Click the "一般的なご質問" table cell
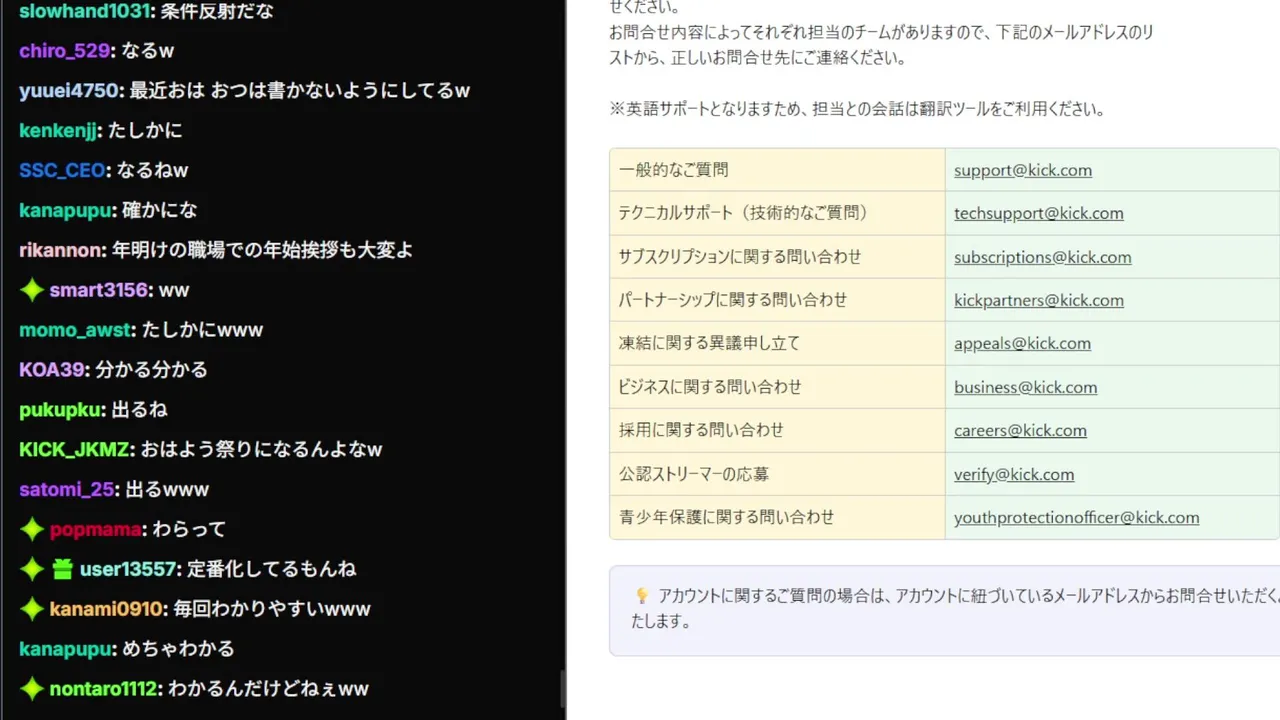The image size is (1280, 720). [777, 170]
